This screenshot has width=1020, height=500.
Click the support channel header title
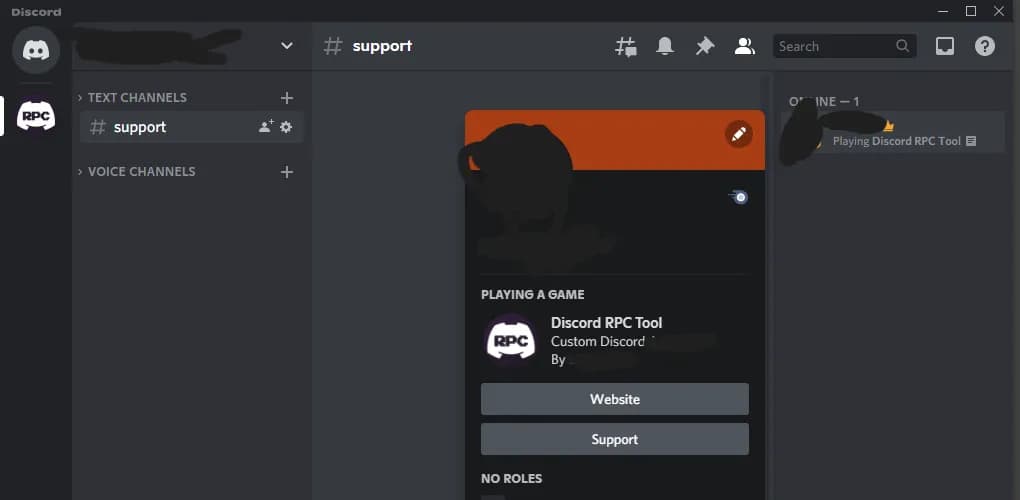click(382, 46)
